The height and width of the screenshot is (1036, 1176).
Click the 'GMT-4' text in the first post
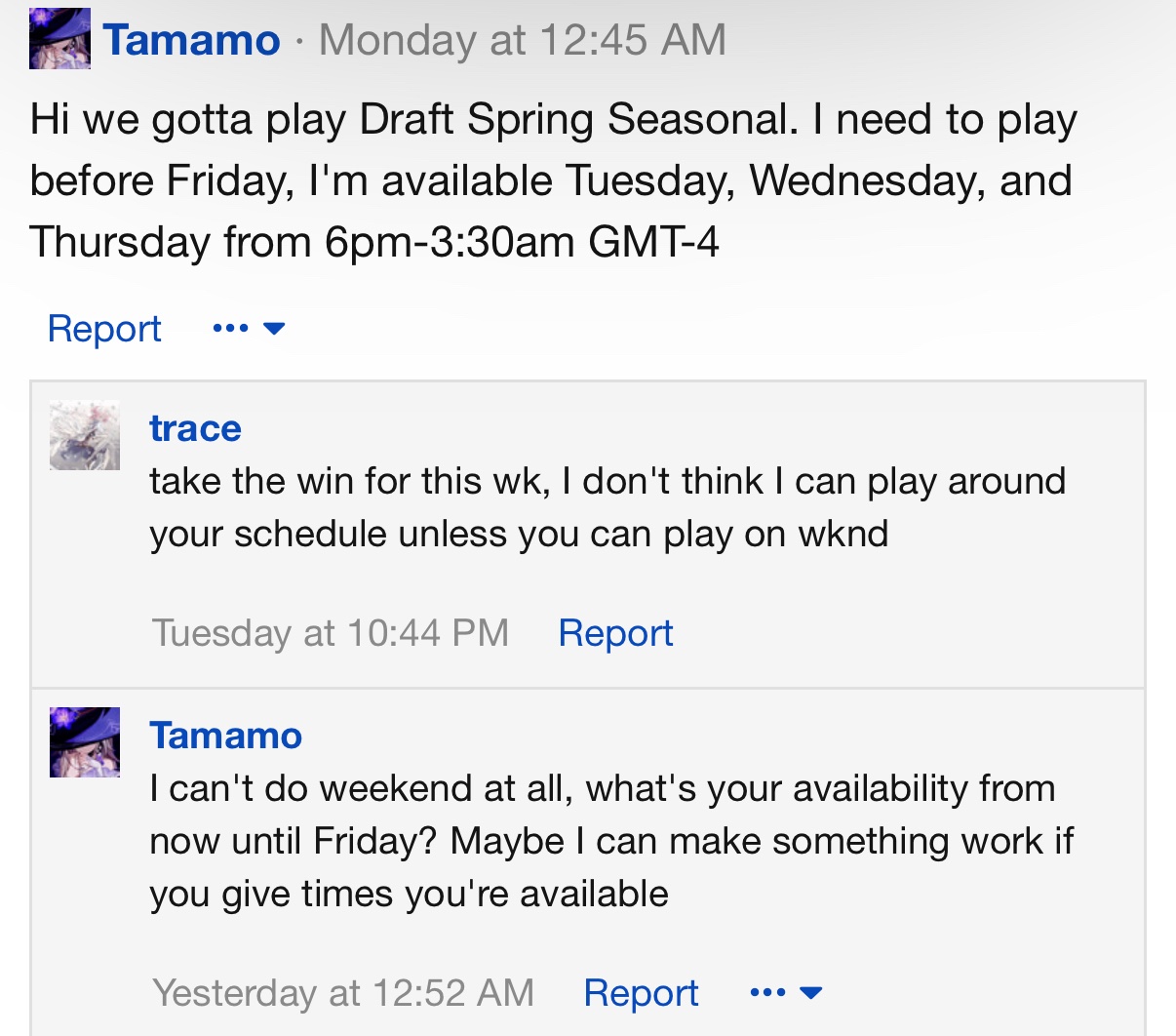(x=653, y=242)
